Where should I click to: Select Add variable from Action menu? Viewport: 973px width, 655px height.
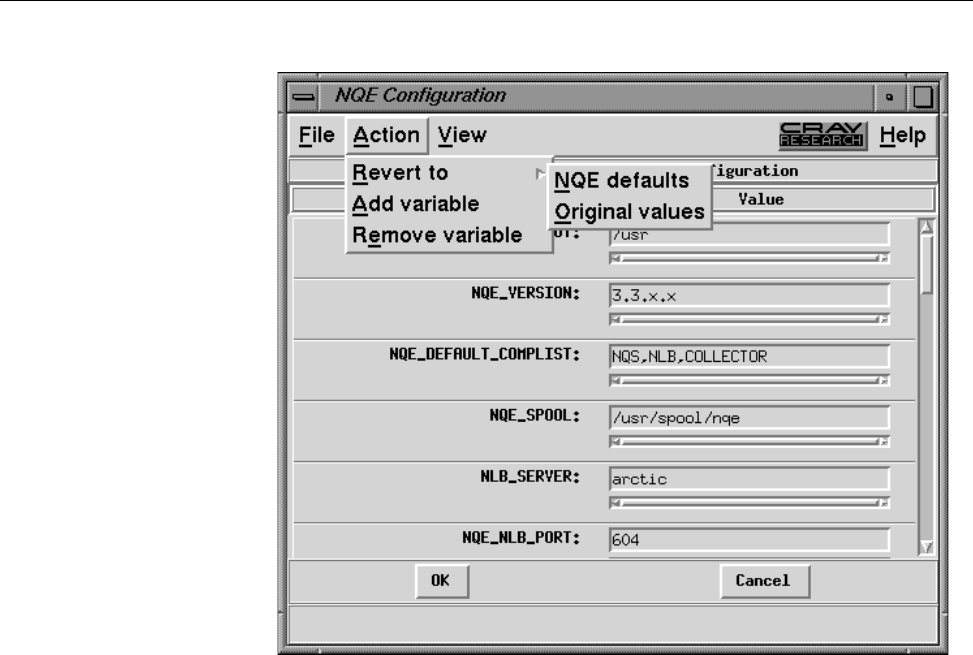[448, 204]
